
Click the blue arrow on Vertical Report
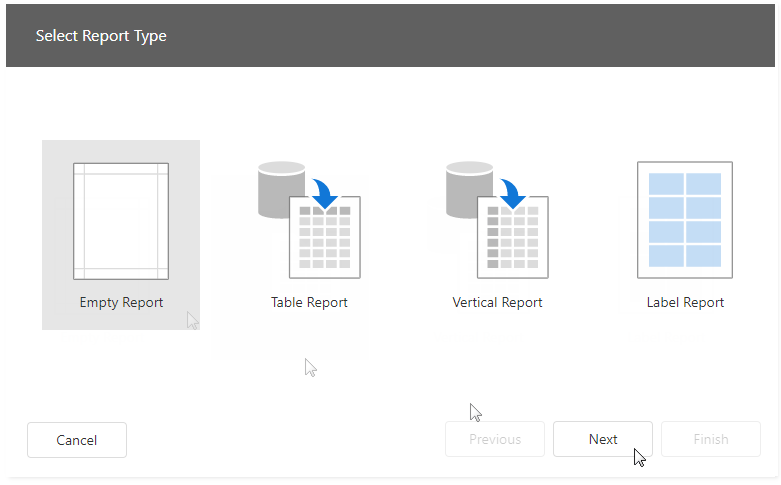(512, 192)
